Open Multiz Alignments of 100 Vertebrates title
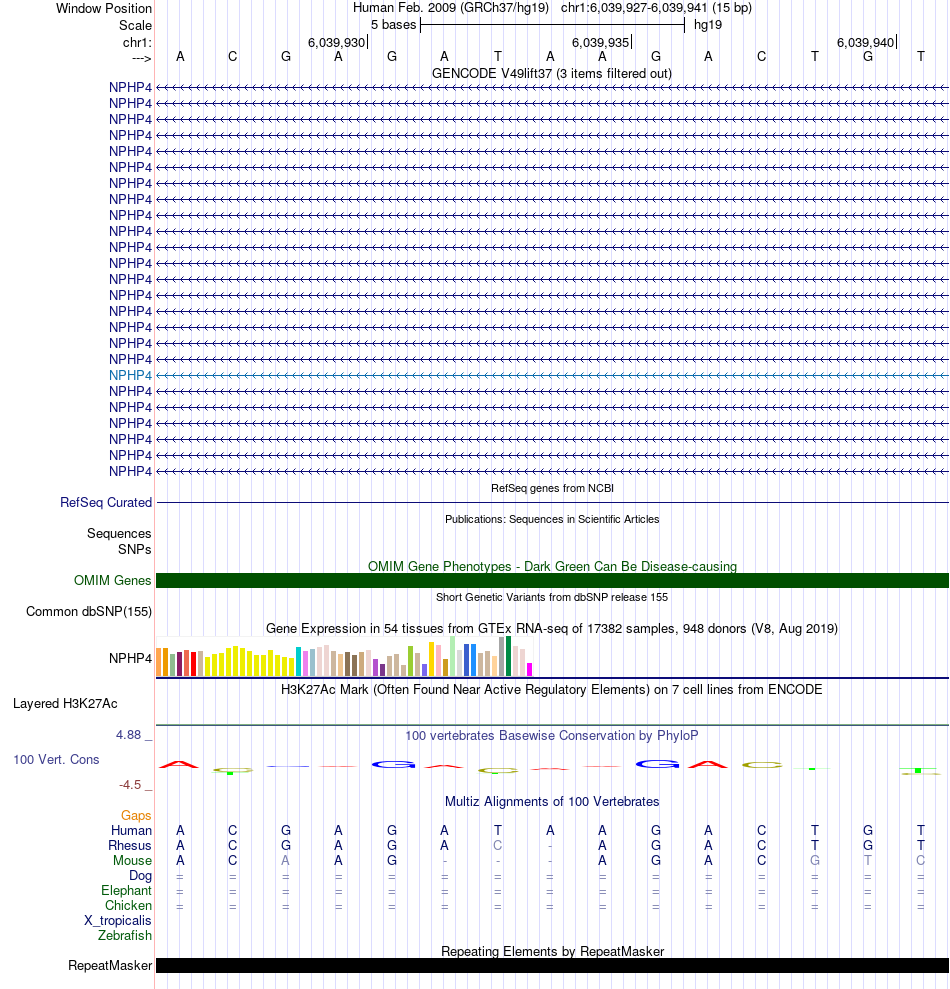This screenshot has width=950, height=989. pos(552,801)
